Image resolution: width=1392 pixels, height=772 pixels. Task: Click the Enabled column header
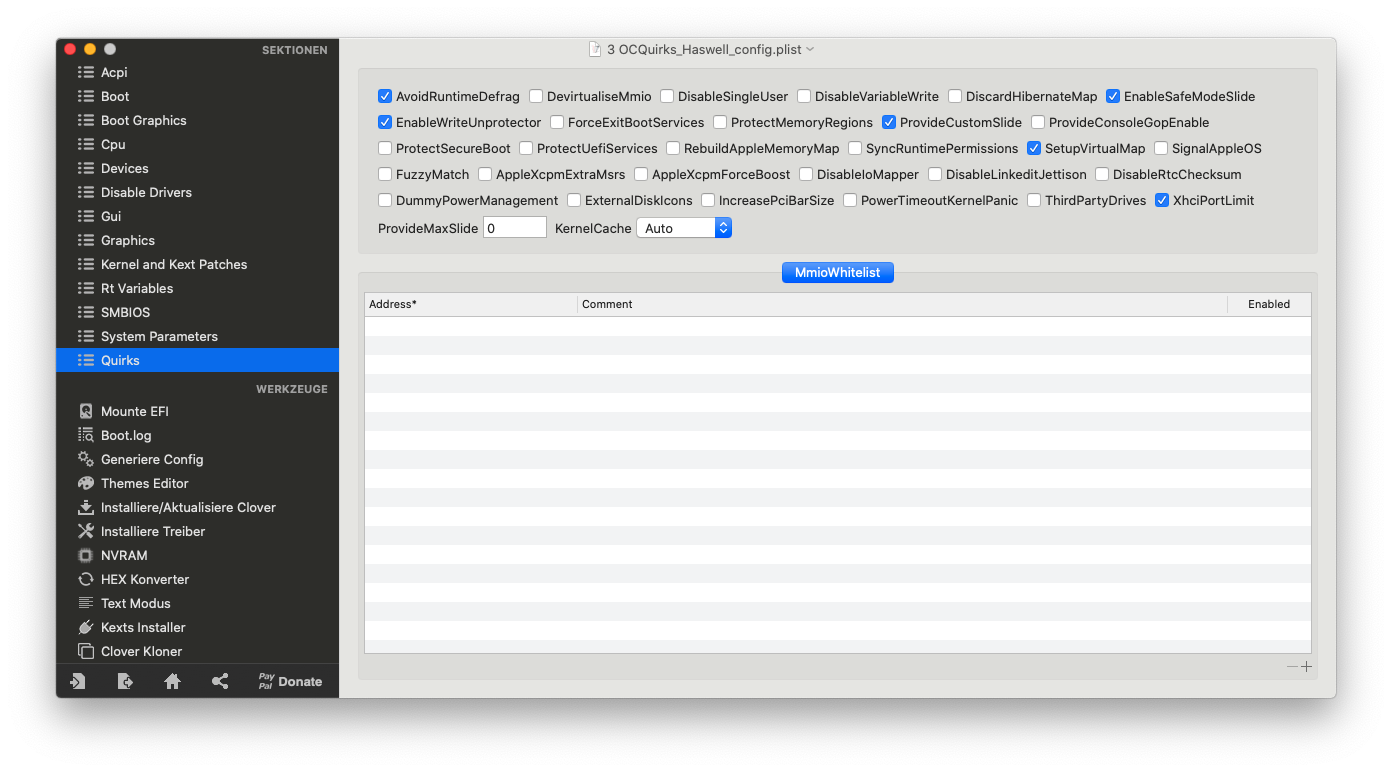1269,304
